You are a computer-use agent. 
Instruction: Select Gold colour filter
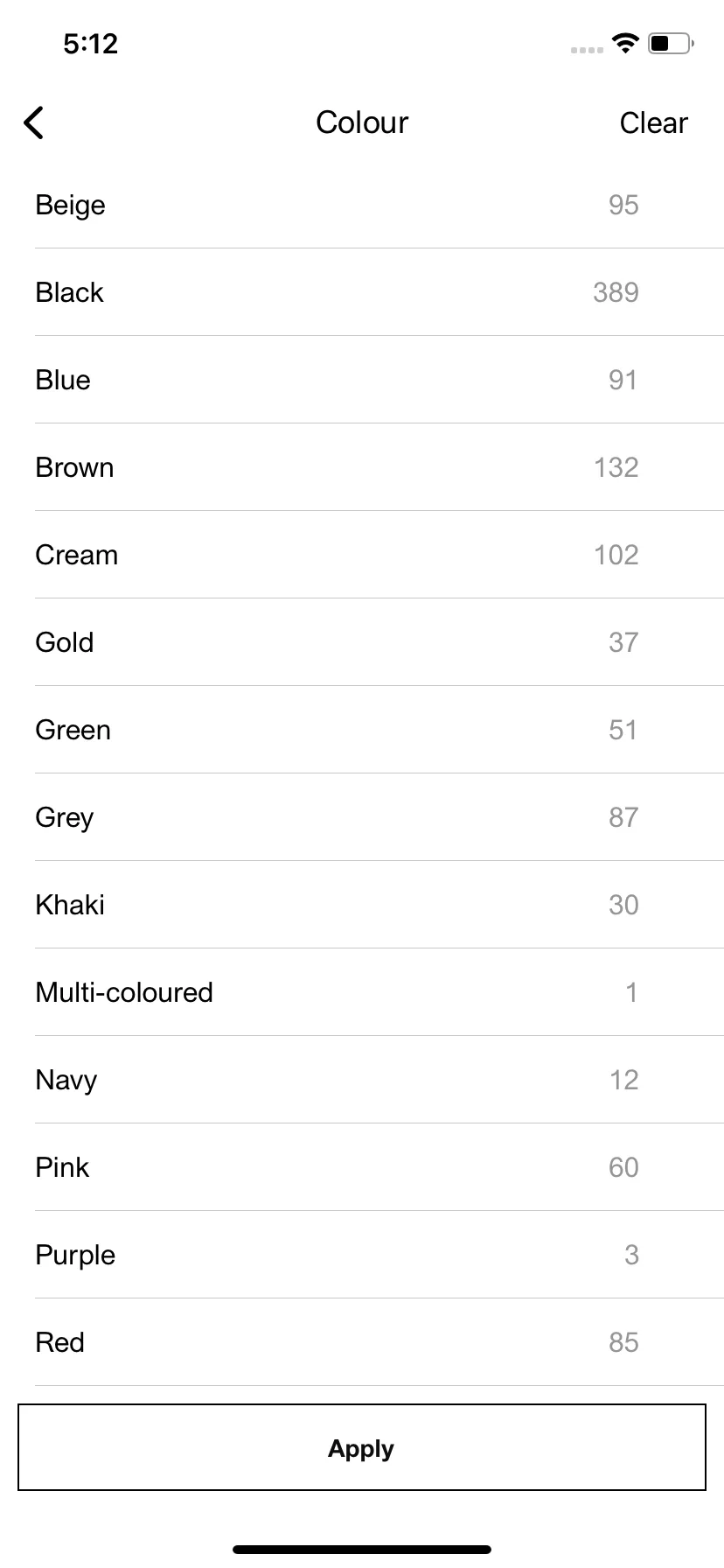(362, 642)
